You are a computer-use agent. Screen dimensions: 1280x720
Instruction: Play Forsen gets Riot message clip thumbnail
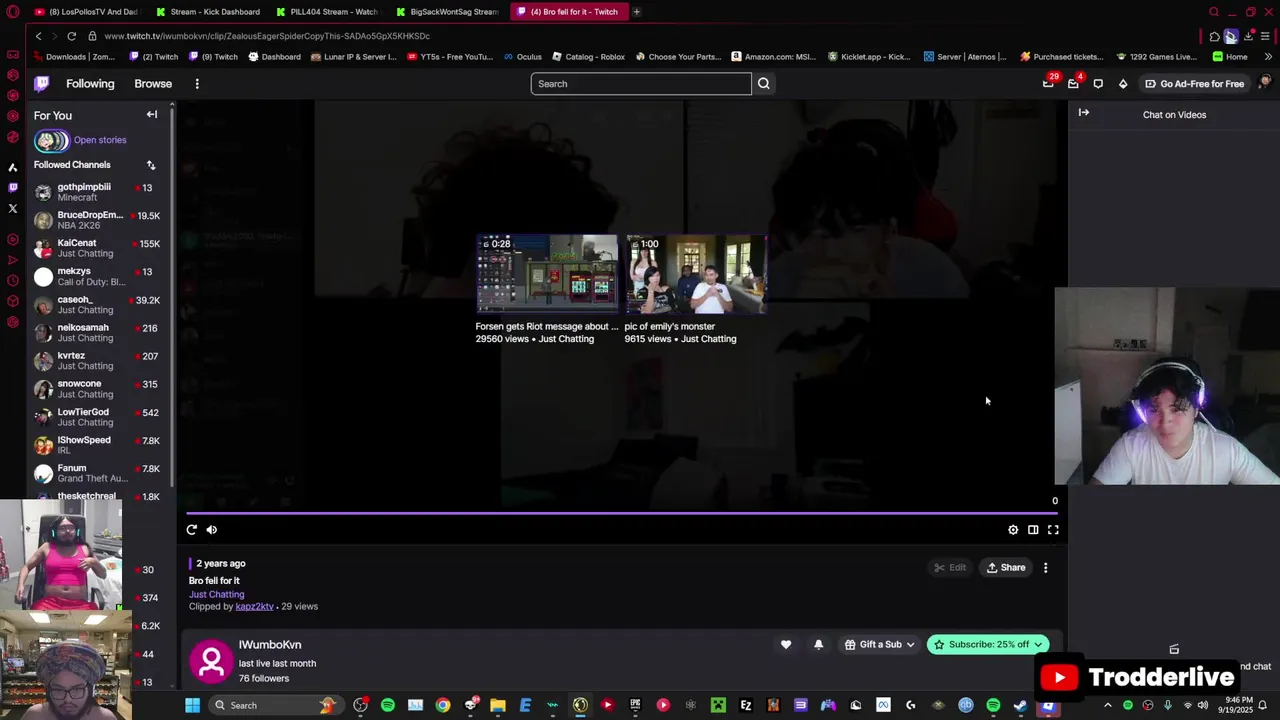547,274
